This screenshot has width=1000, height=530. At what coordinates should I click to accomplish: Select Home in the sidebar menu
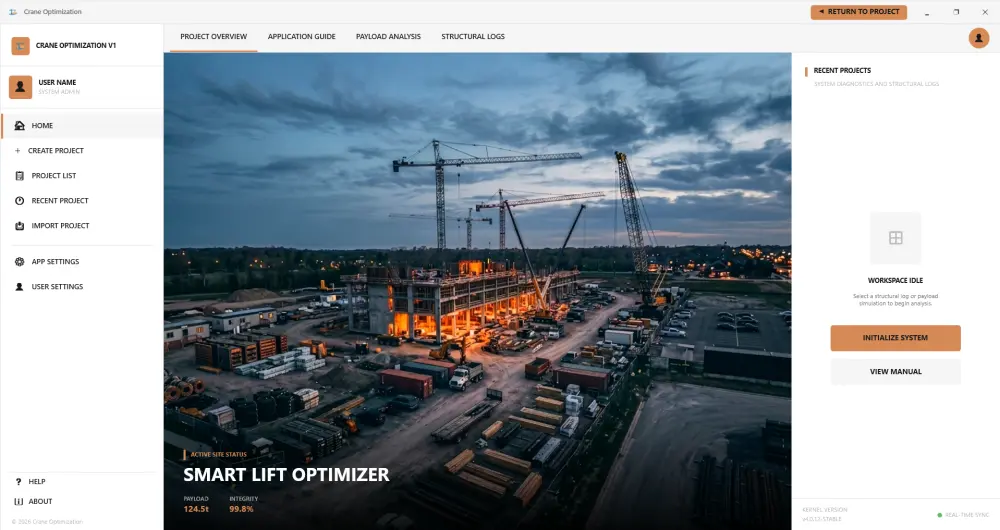[x=82, y=126]
